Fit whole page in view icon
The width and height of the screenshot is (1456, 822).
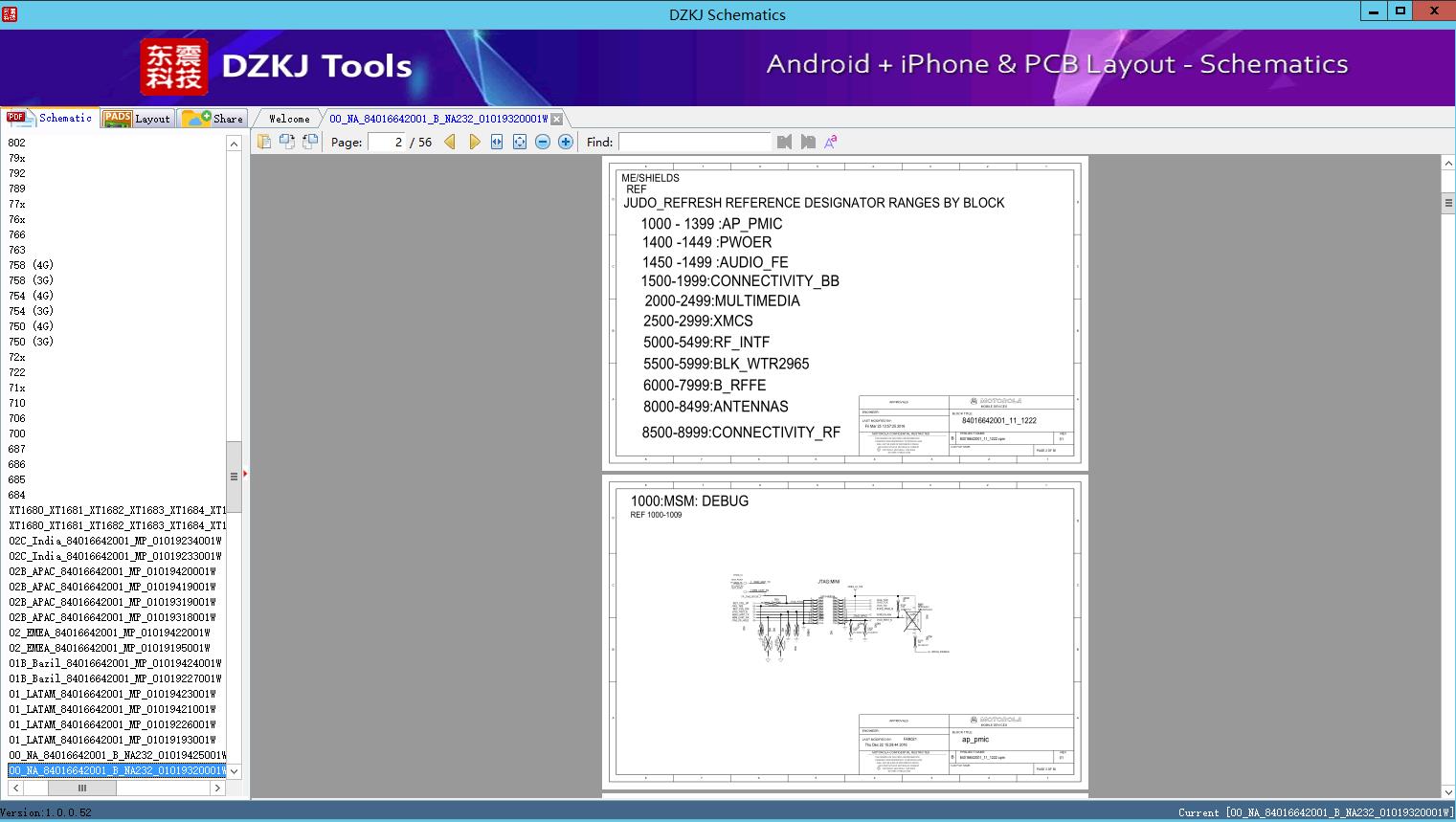520,142
